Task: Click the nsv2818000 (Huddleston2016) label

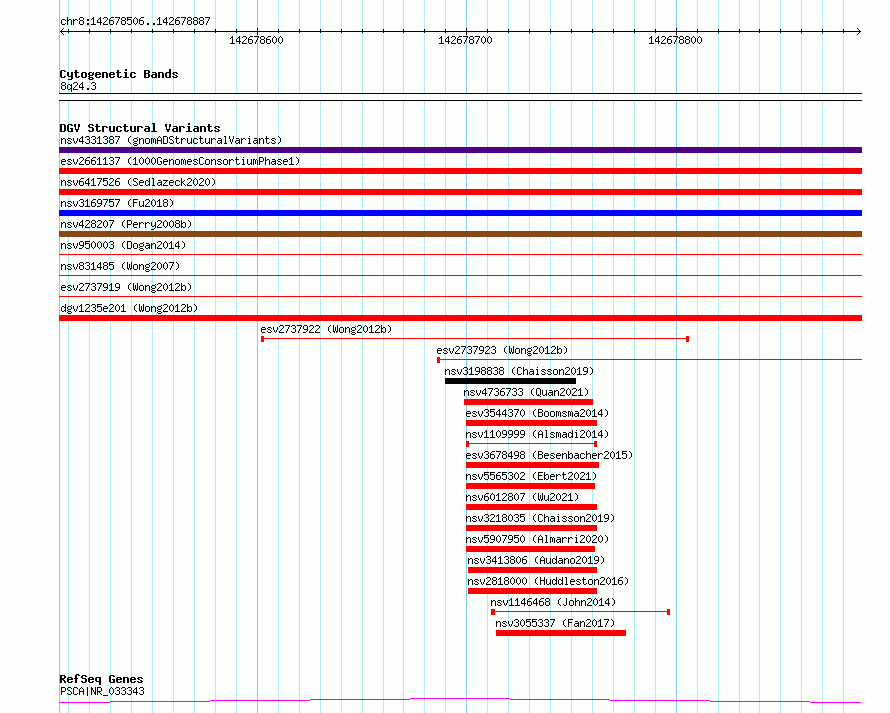Action: pyautogui.click(x=548, y=581)
